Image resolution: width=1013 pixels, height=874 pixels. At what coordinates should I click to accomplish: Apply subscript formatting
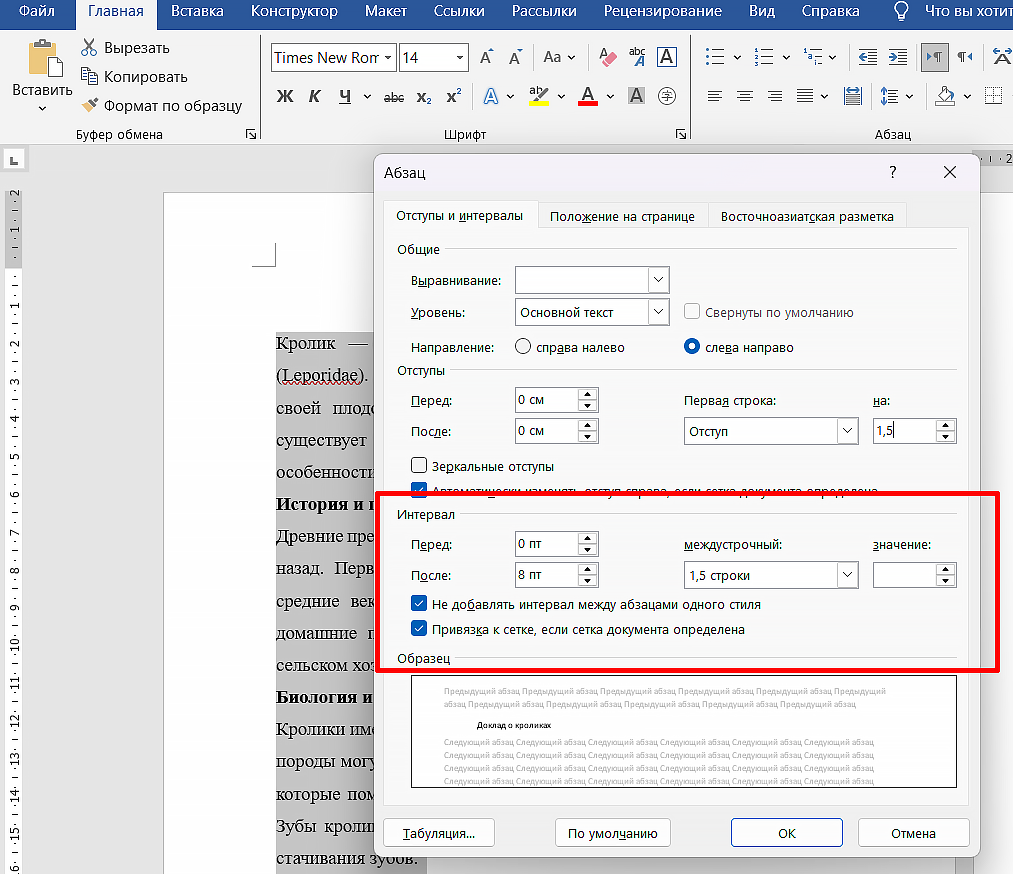pyautogui.click(x=424, y=98)
